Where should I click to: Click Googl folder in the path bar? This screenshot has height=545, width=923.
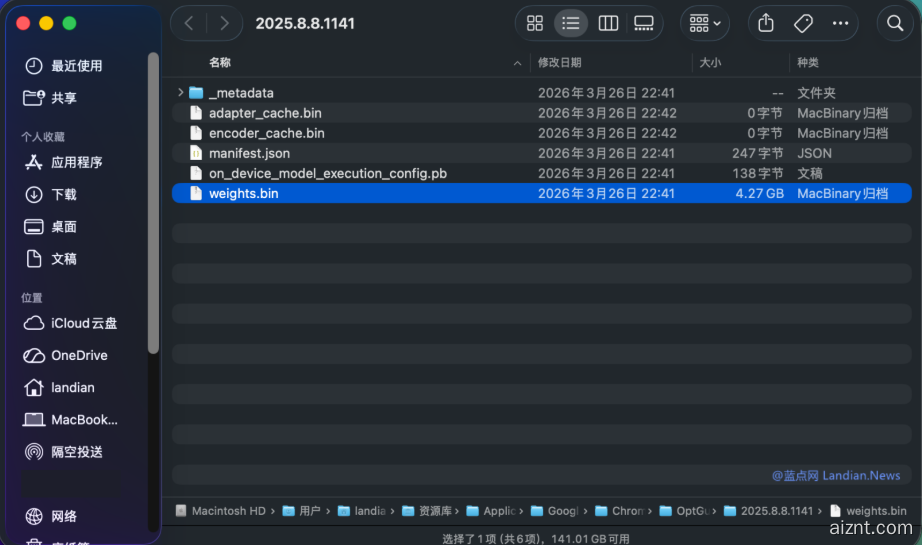[x=555, y=511]
